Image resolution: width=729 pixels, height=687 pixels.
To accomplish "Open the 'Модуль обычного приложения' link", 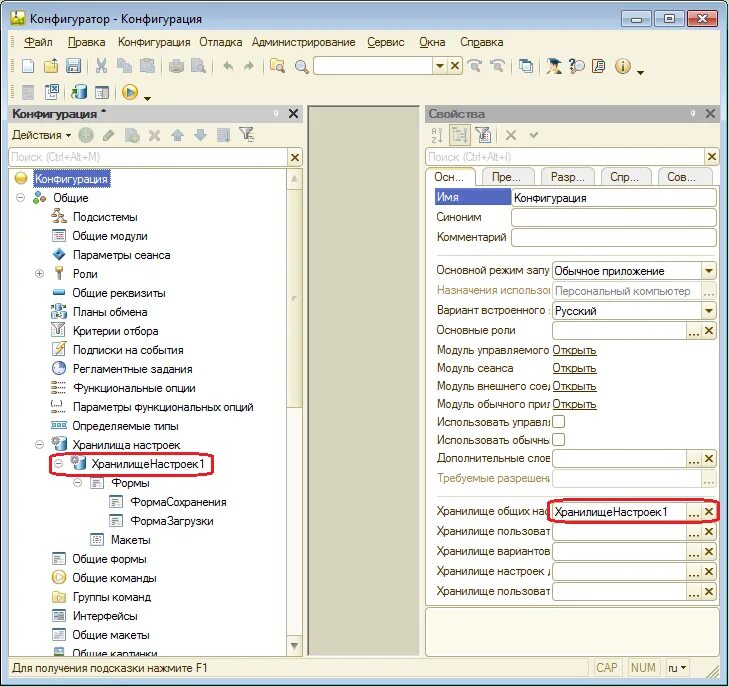I will 574,404.
